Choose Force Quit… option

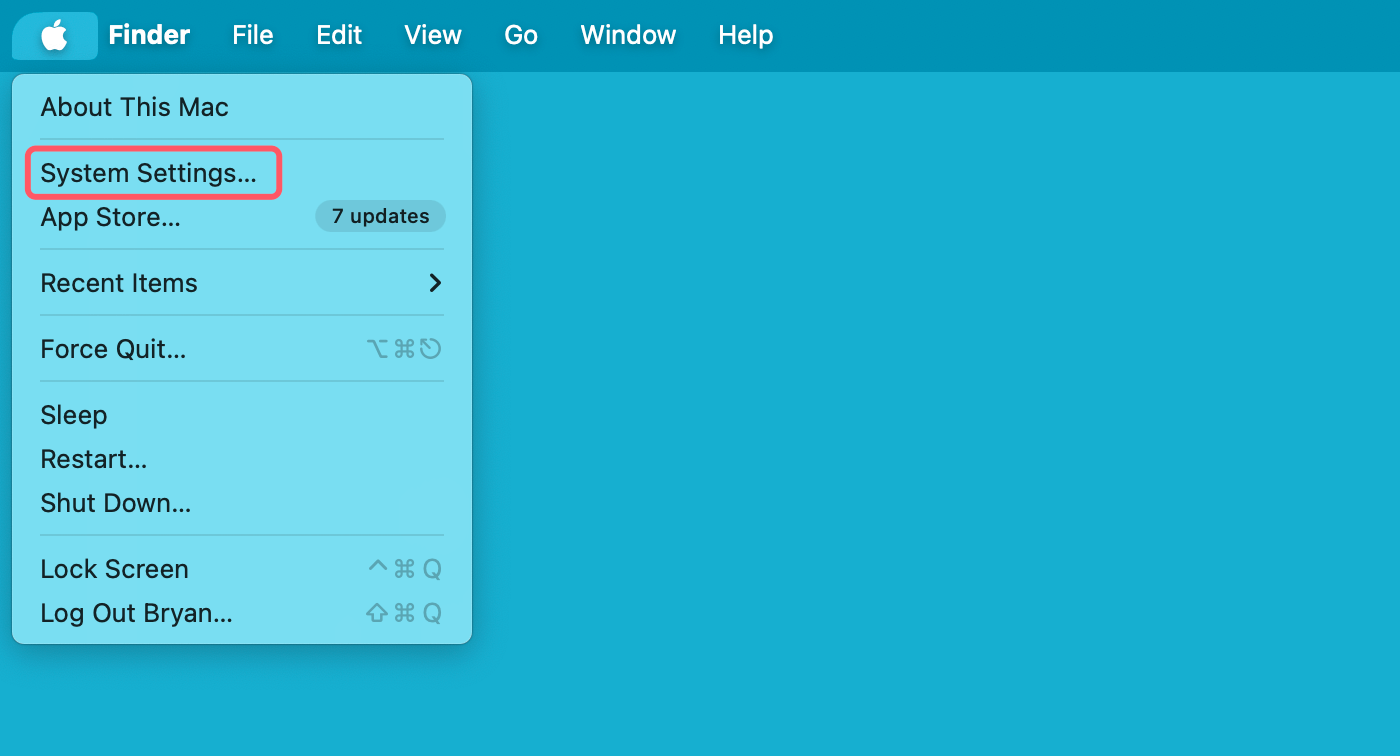pyautogui.click(x=113, y=349)
